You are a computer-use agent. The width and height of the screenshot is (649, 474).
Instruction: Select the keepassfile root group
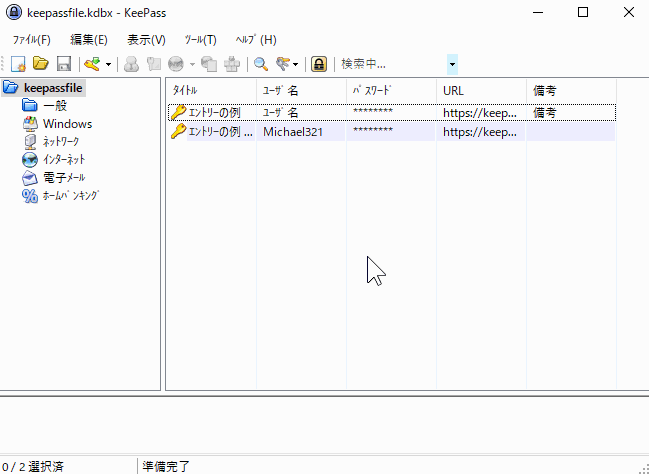pos(53,88)
